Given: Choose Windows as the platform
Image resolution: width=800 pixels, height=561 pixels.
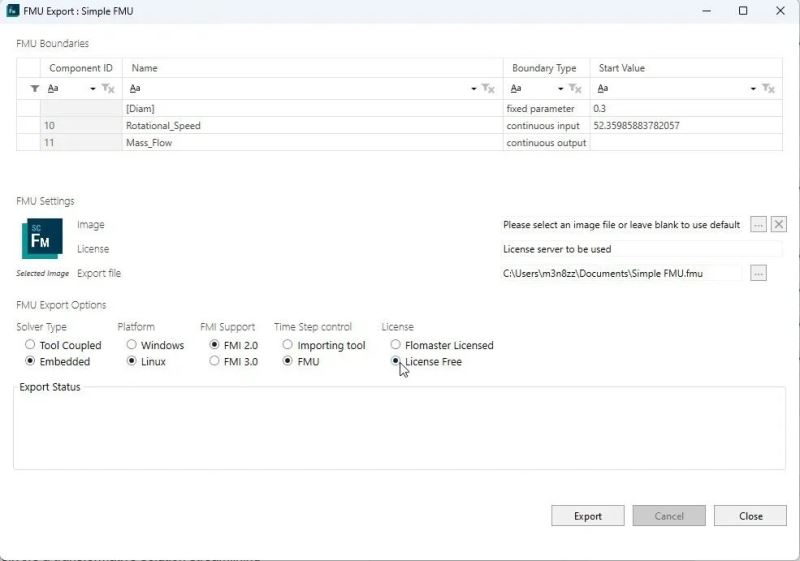Looking at the screenshot, I should pos(132,345).
